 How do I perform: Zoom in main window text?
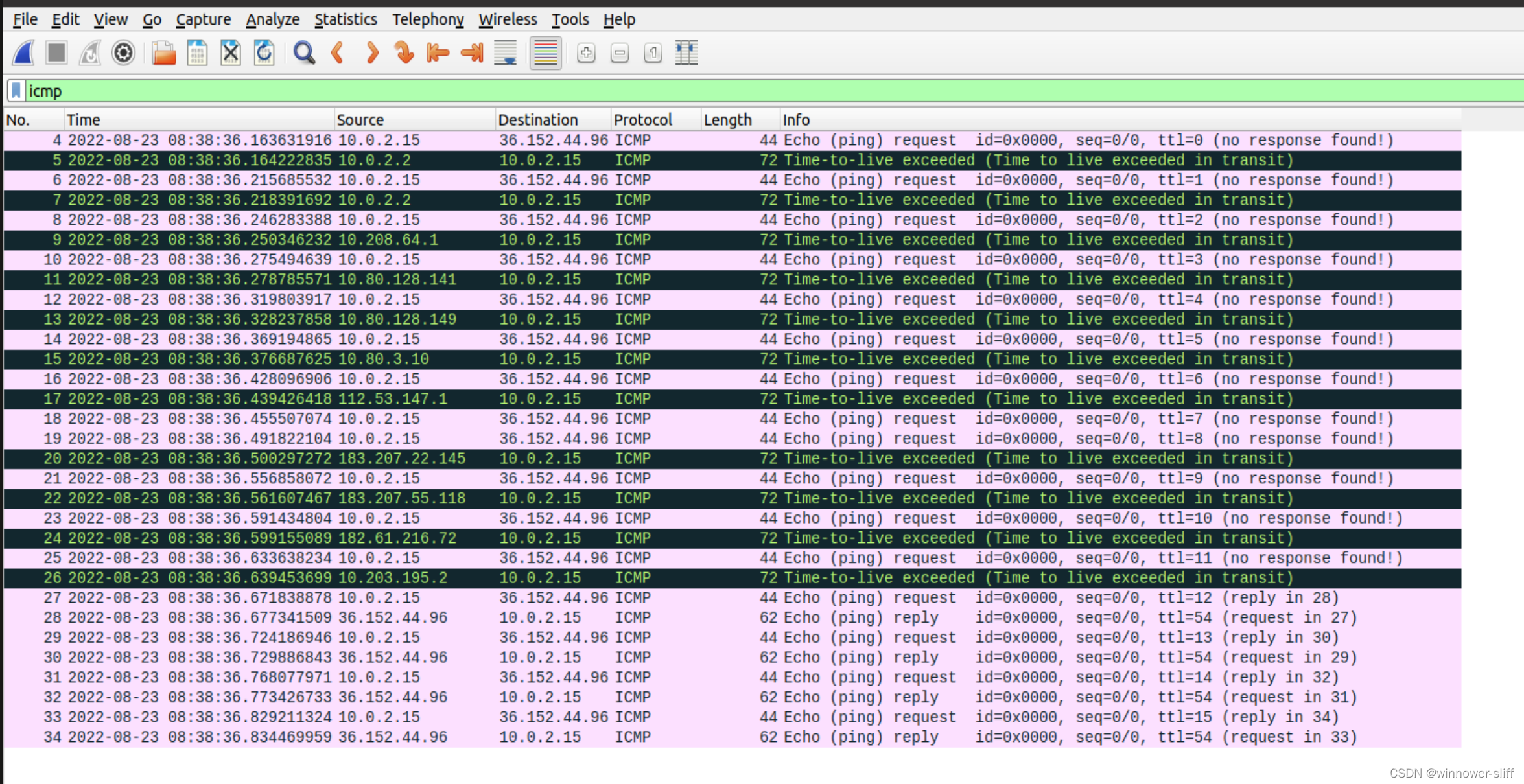tap(586, 53)
